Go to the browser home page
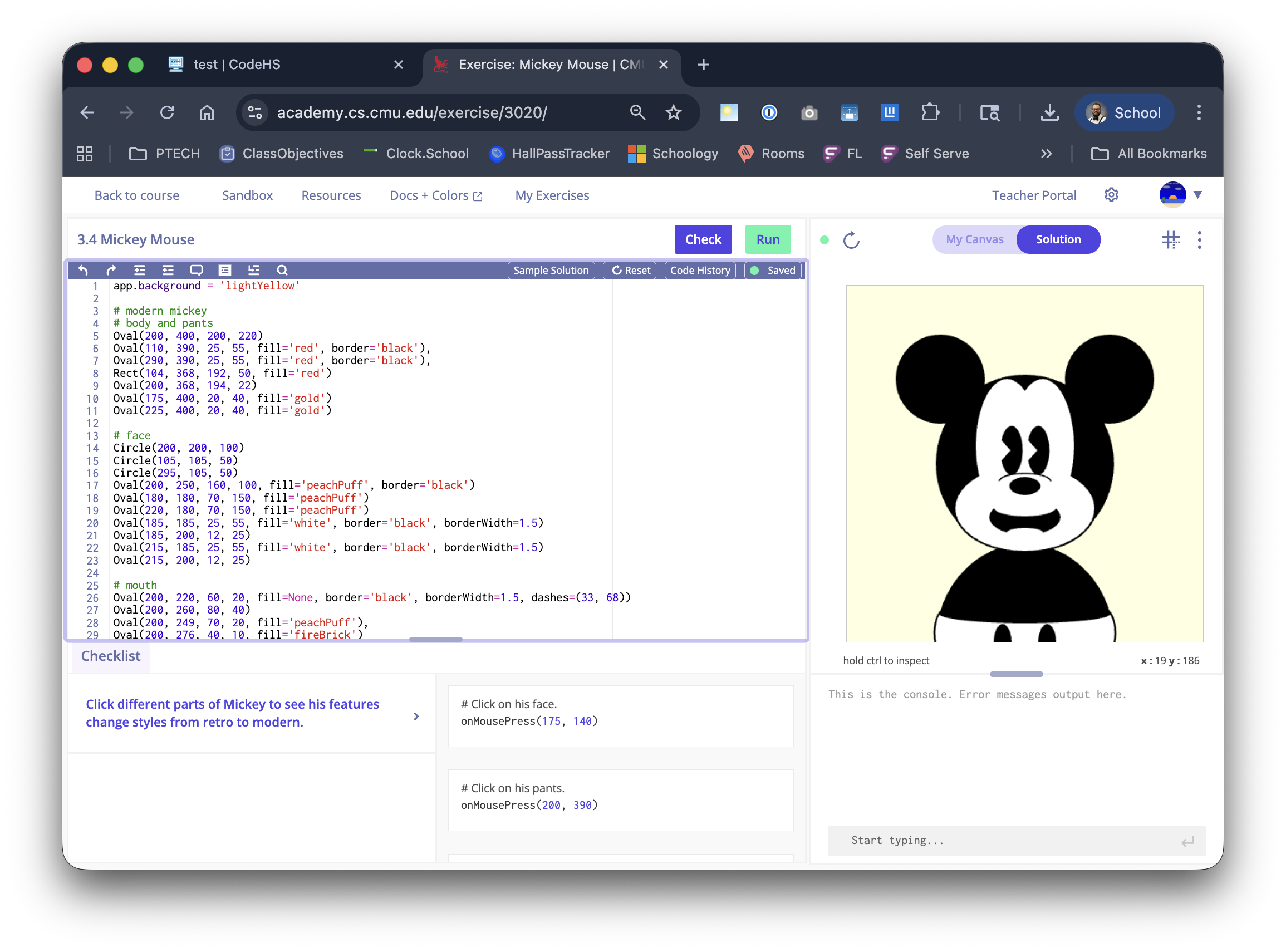Viewport: 1286px width, 952px height. (207, 112)
